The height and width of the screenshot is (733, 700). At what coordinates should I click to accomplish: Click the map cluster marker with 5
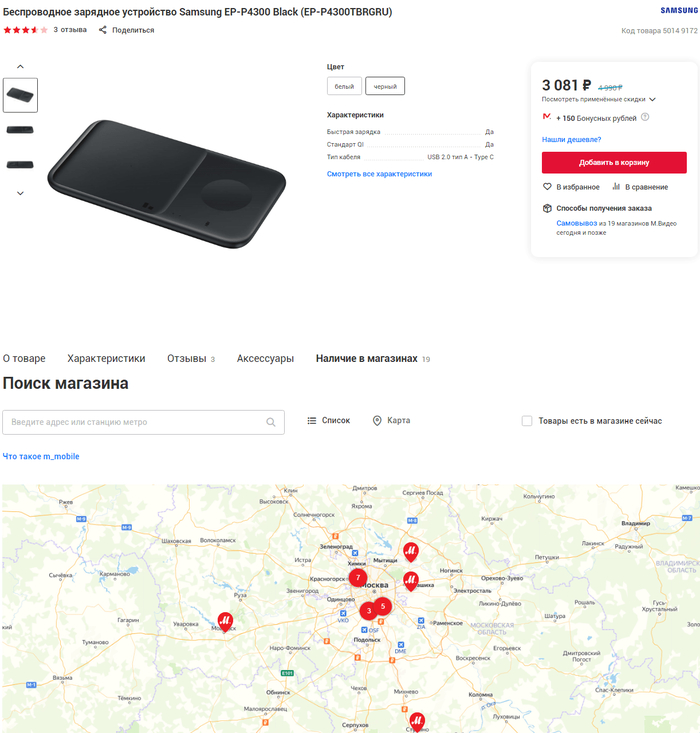coord(382,606)
